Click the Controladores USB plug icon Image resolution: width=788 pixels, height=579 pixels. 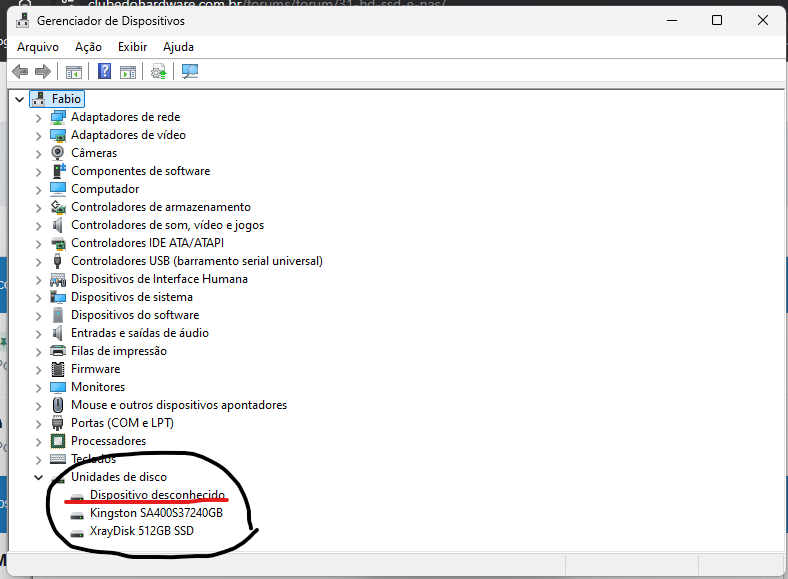point(57,261)
